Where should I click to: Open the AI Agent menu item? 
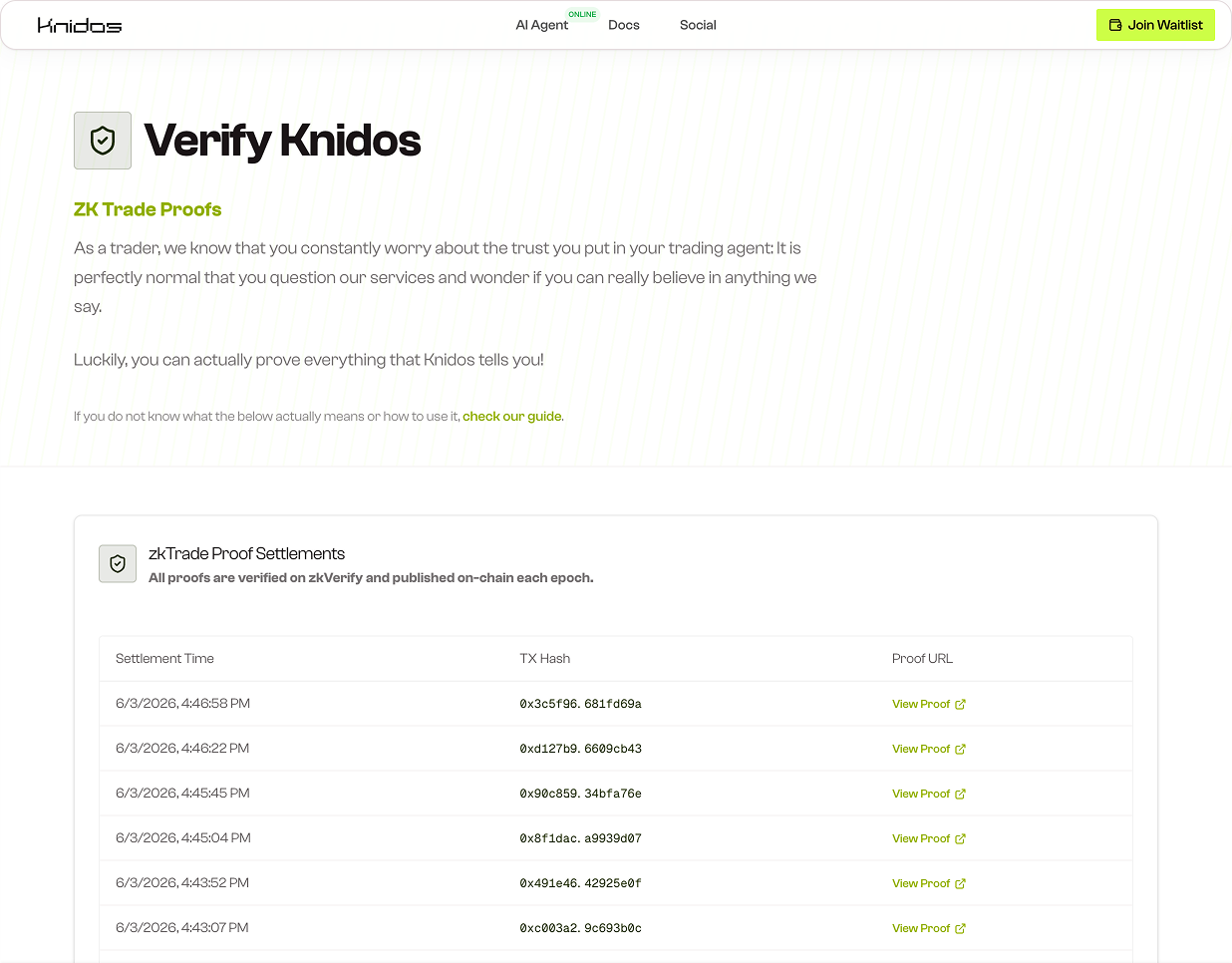(541, 25)
